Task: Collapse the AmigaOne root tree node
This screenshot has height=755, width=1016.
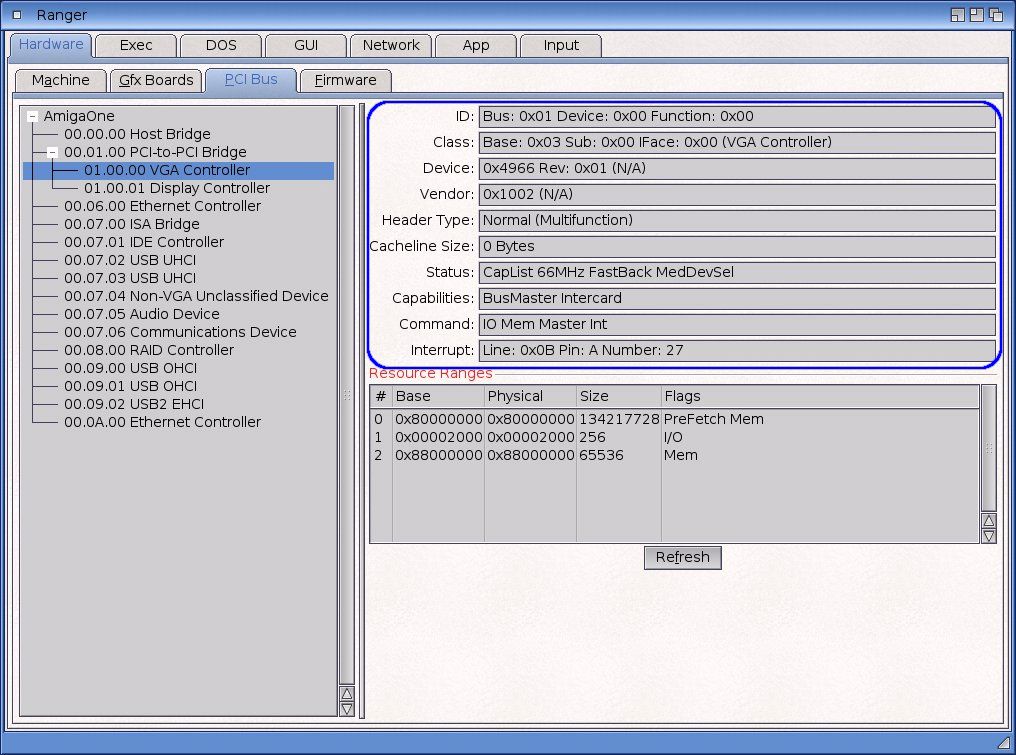Action: pos(32,117)
